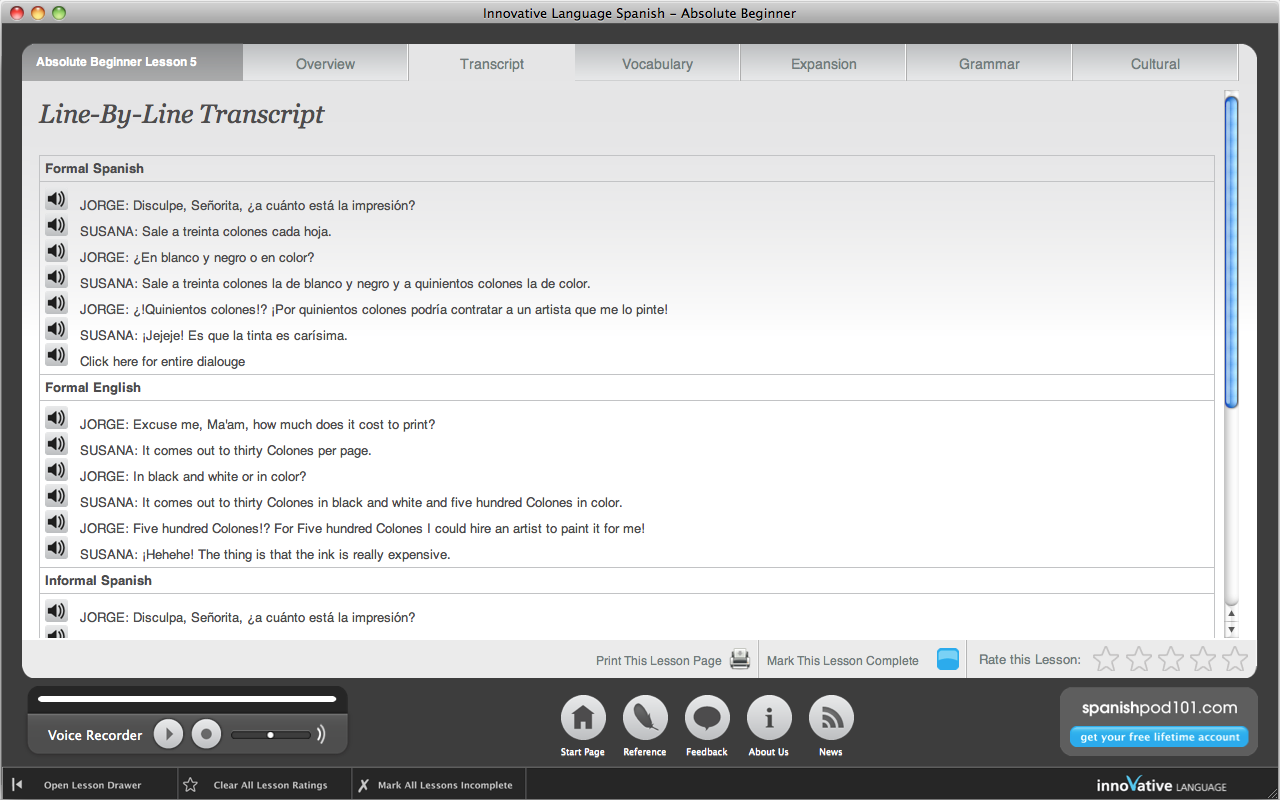1280x800 pixels.
Task: Switch to the Grammar tab
Action: pyautogui.click(x=989, y=64)
